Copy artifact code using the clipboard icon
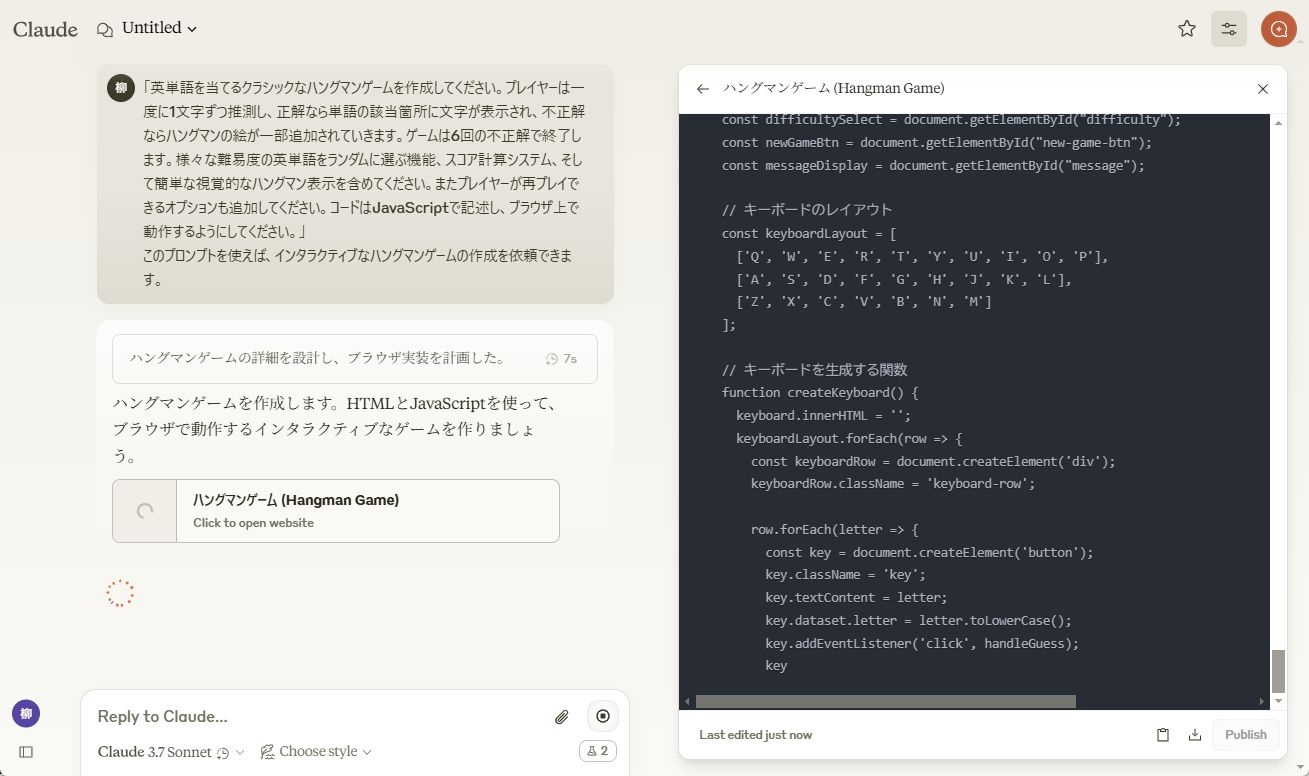 click(1162, 734)
